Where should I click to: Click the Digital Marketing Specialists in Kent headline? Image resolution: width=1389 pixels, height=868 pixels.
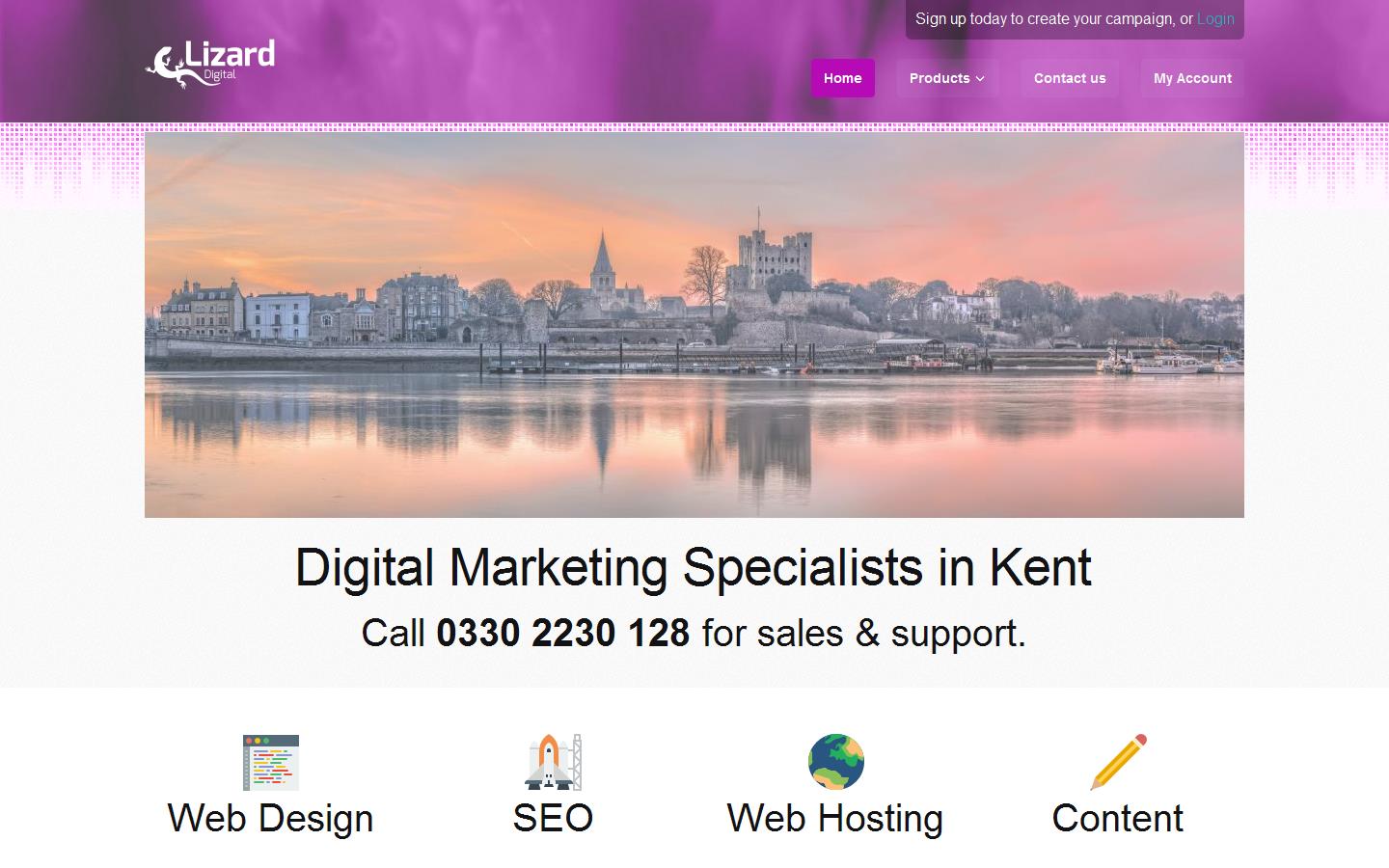[694, 567]
